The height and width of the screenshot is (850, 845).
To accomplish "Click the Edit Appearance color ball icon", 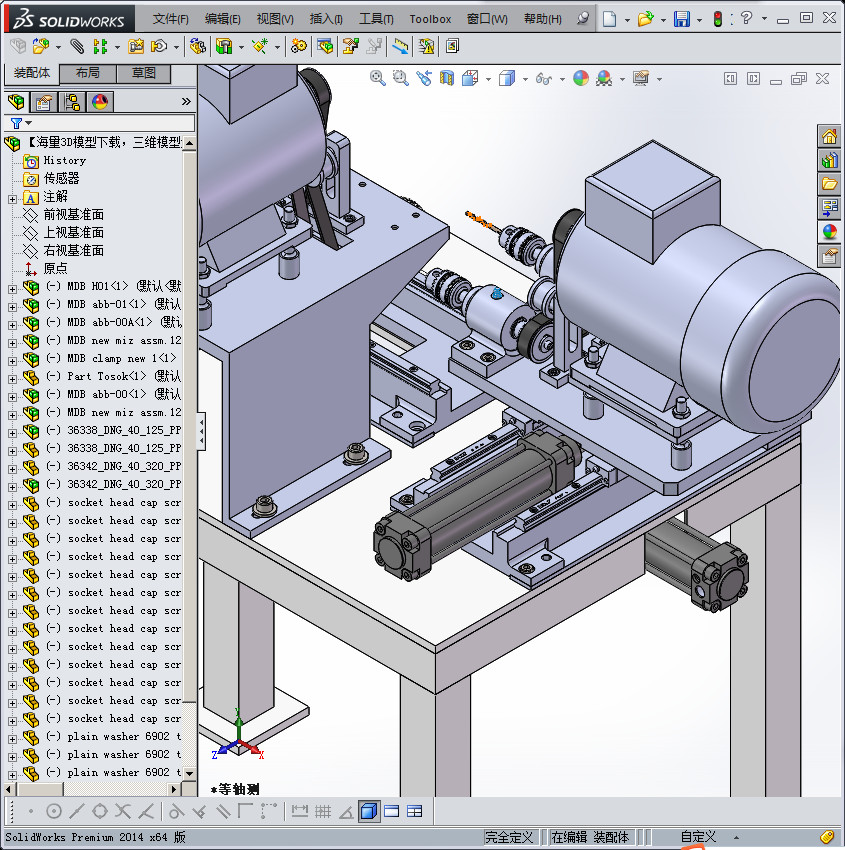I will [580, 79].
